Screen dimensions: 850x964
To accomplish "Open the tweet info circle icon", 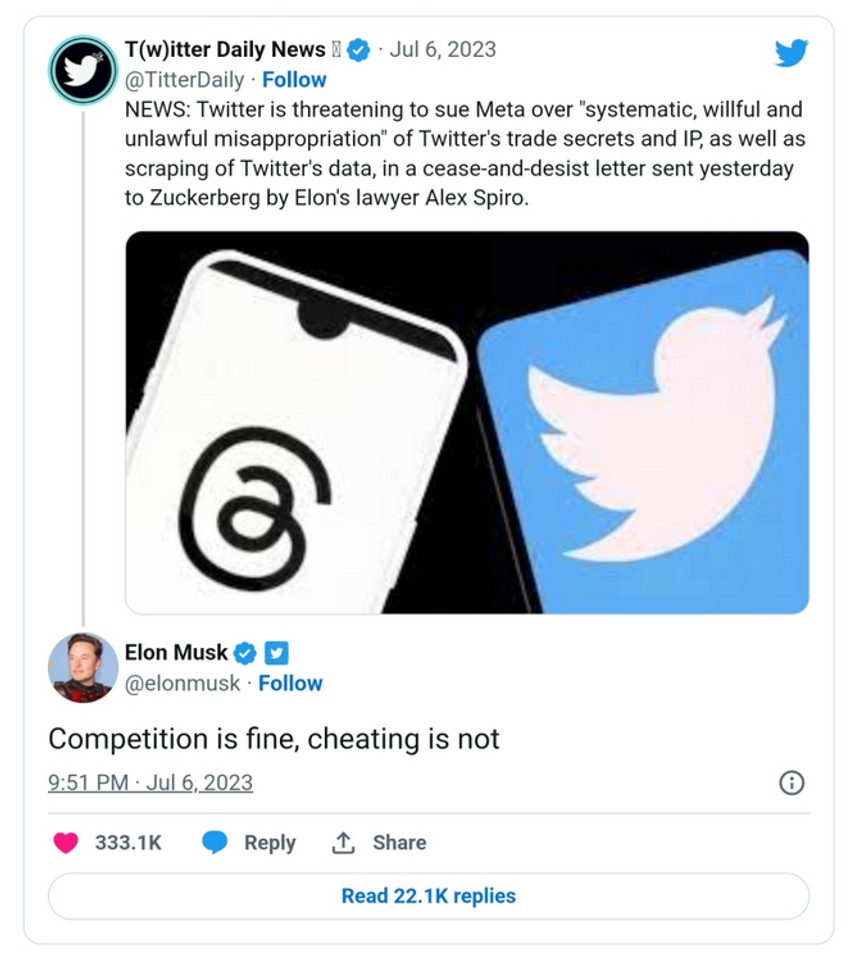I will 791,782.
